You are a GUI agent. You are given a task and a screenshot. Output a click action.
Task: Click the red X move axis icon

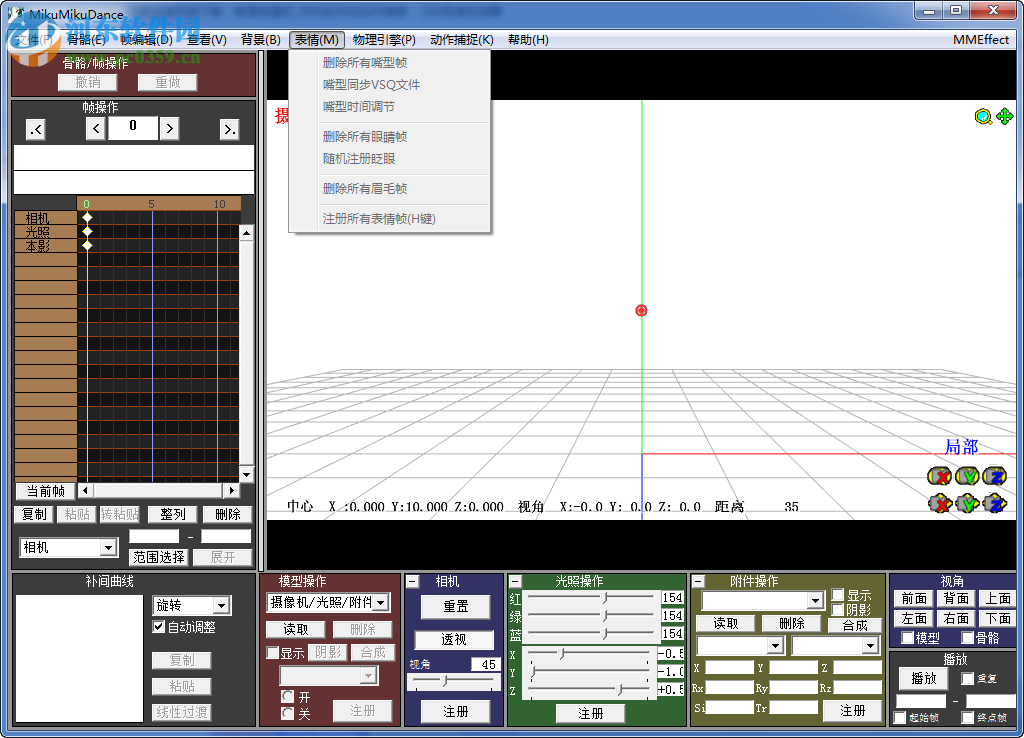click(940, 503)
